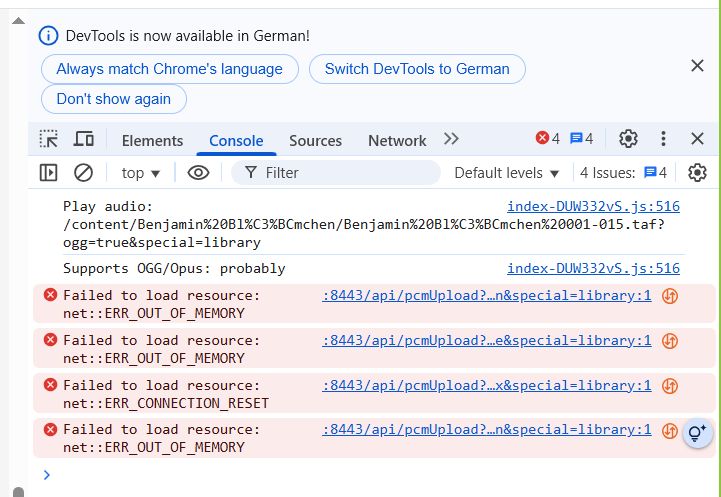Open console settings gear beside Issues
The image size is (721, 497).
point(697,173)
